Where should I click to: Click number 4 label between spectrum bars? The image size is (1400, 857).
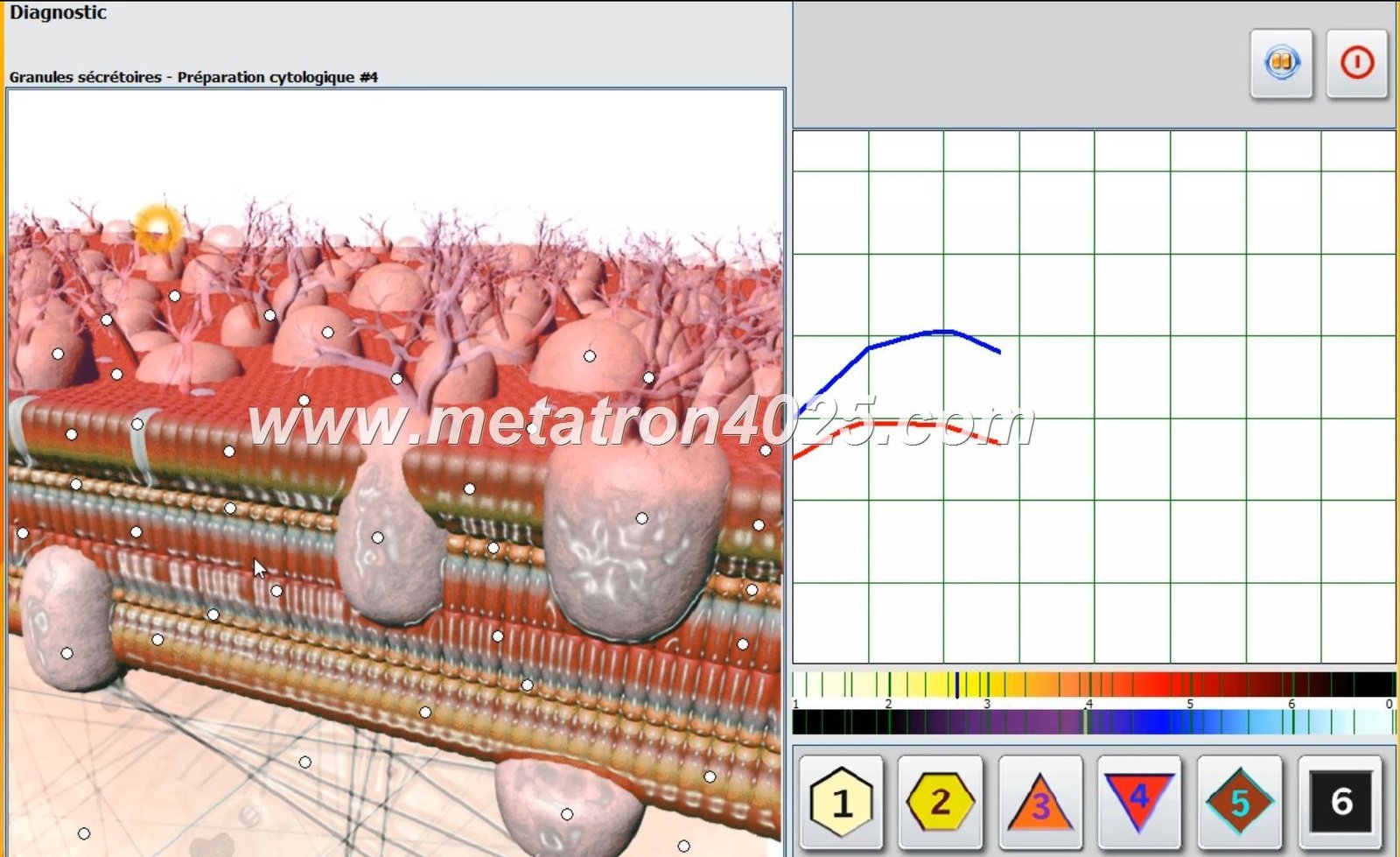[x=1088, y=704]
